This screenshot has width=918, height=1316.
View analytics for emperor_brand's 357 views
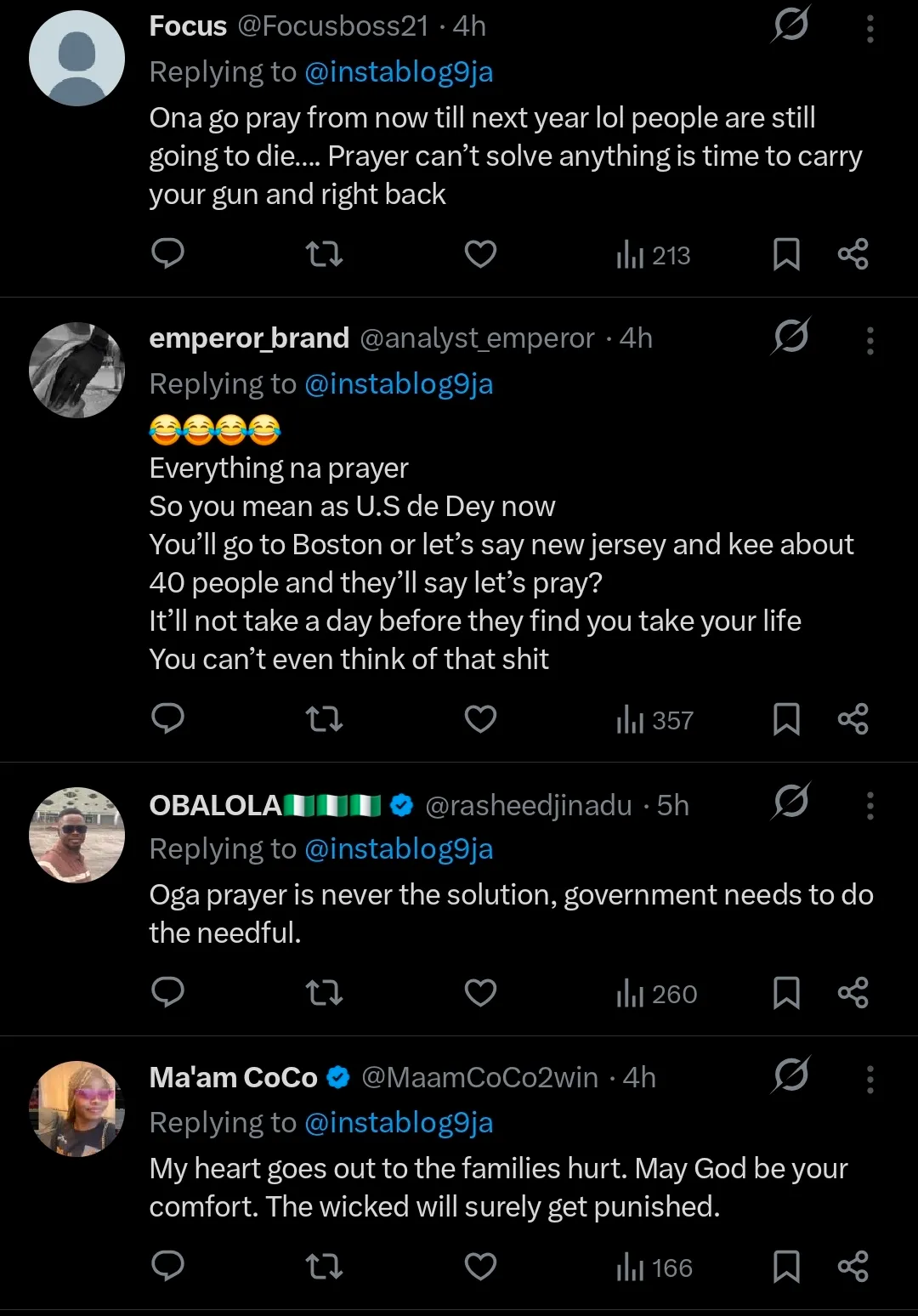(x=654, y=721)
